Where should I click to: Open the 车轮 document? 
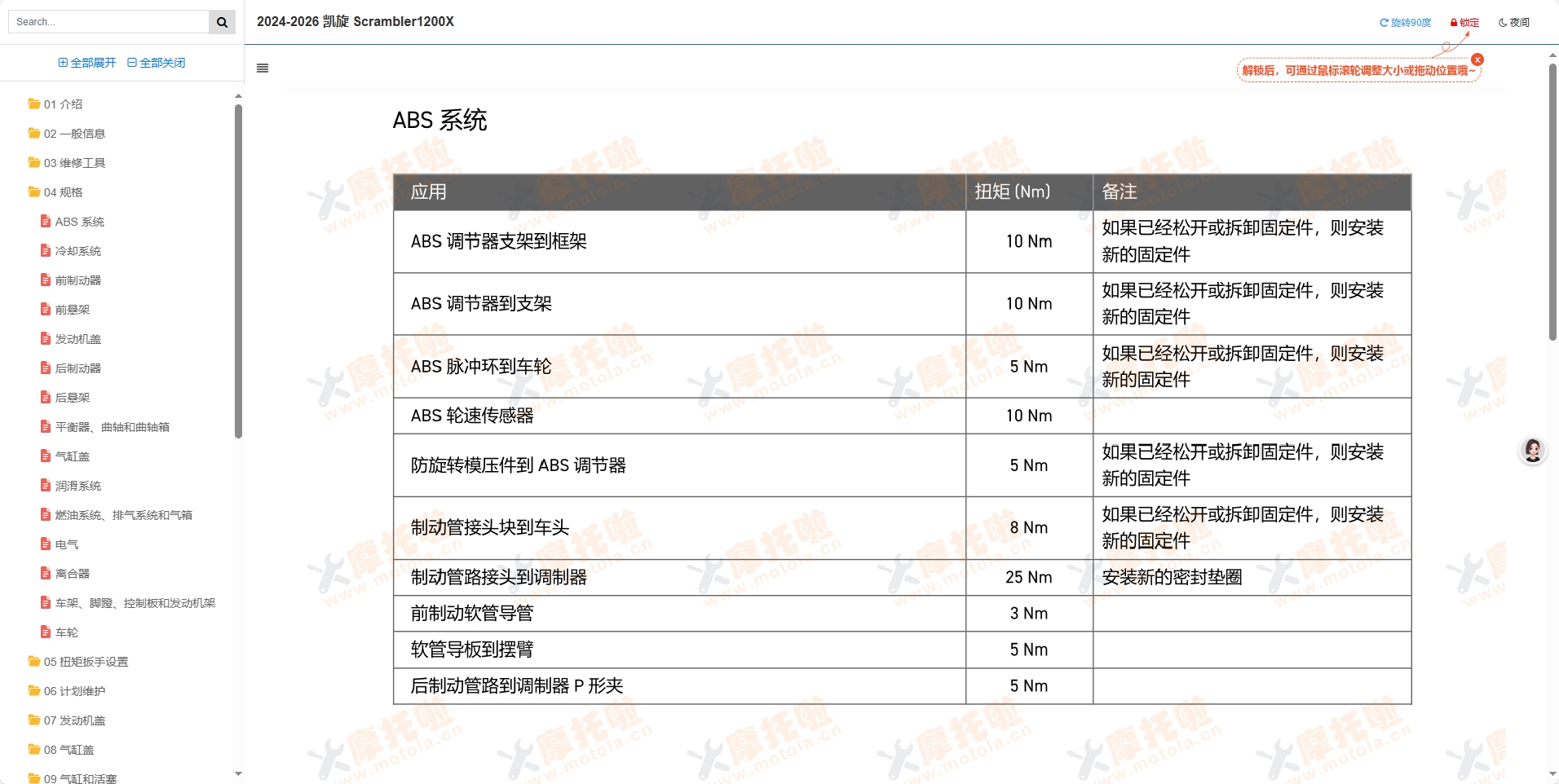tap(60, 632)
